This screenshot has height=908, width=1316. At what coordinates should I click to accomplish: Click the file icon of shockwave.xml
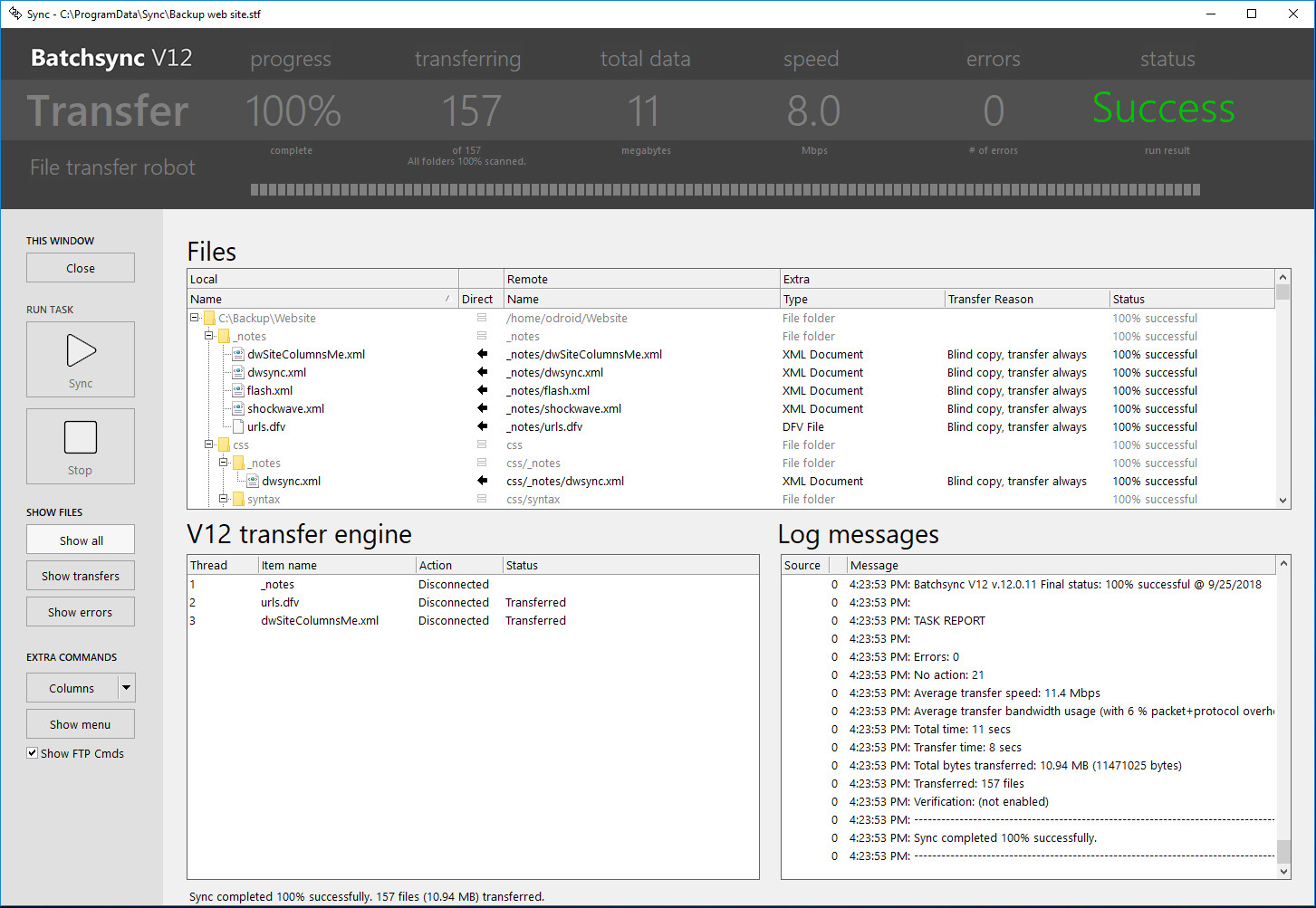coord(238,408)
